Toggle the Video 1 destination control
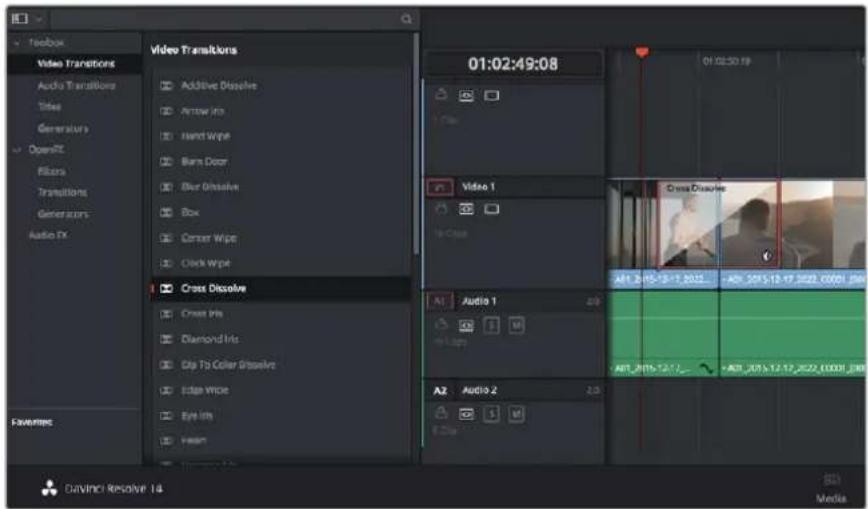 [x=440, y=188]
